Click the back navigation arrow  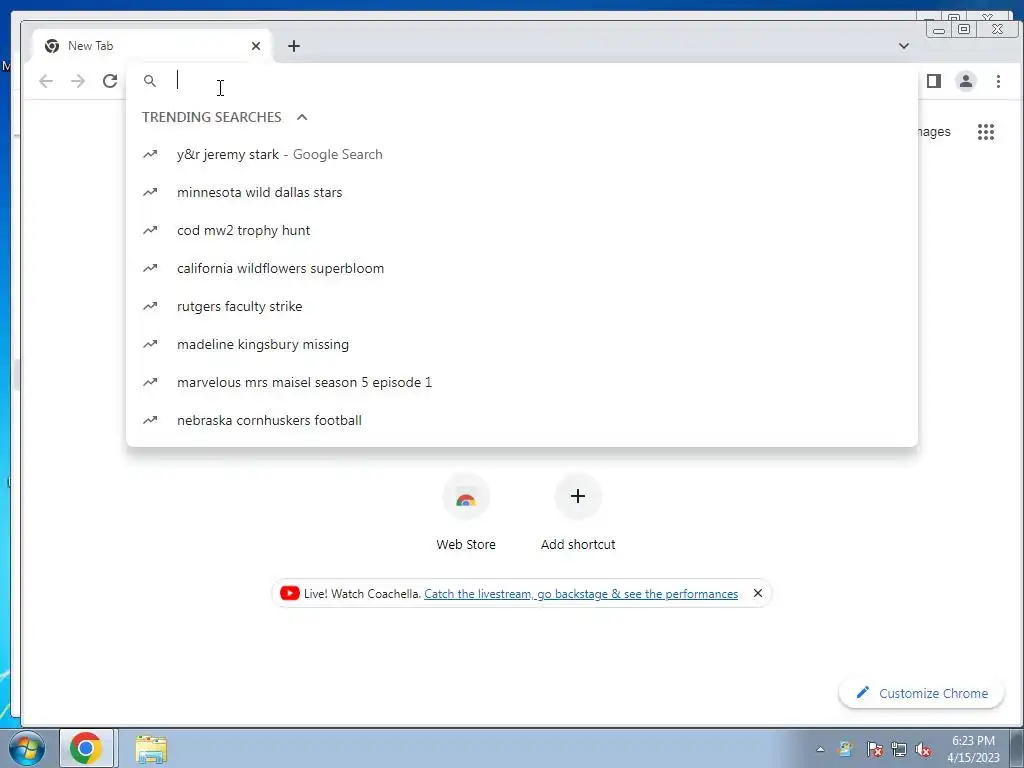[46, 81]
